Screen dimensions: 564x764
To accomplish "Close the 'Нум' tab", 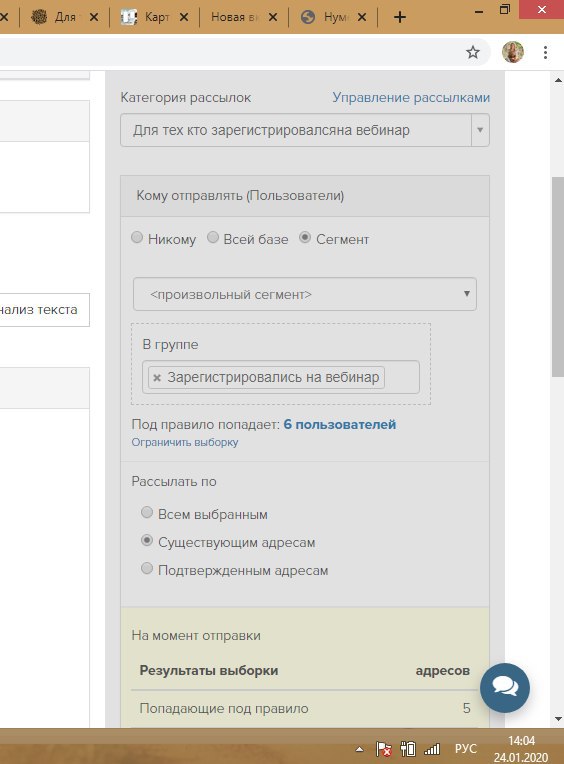I will [362, 17].
